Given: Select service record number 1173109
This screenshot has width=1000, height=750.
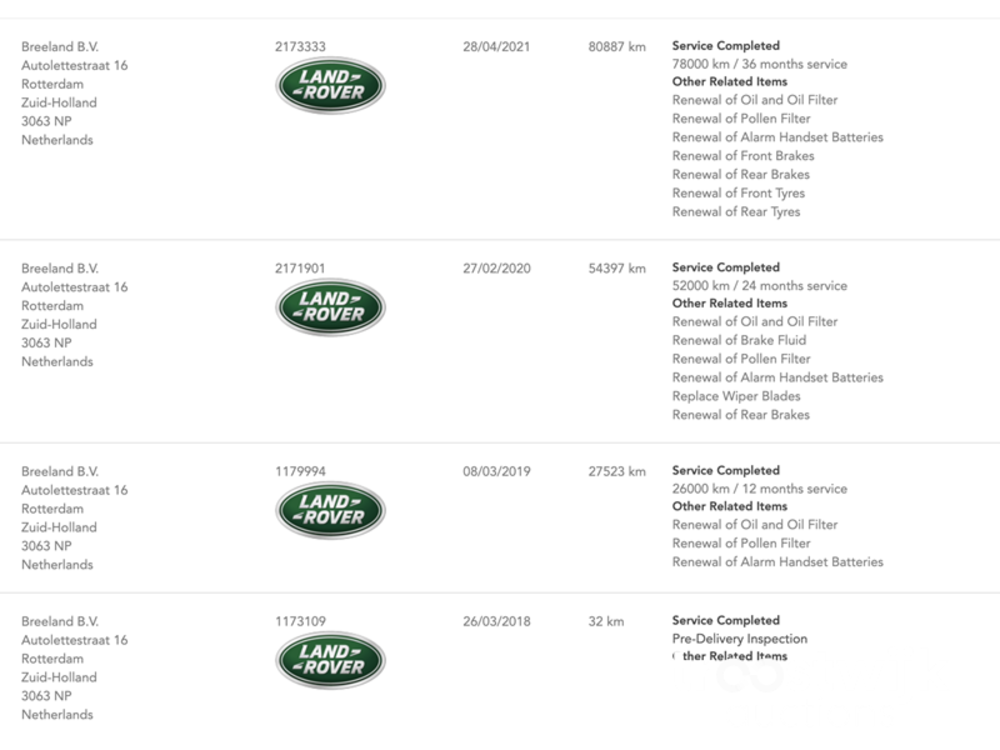Looking at the screenshot, I should coord(300,621).
